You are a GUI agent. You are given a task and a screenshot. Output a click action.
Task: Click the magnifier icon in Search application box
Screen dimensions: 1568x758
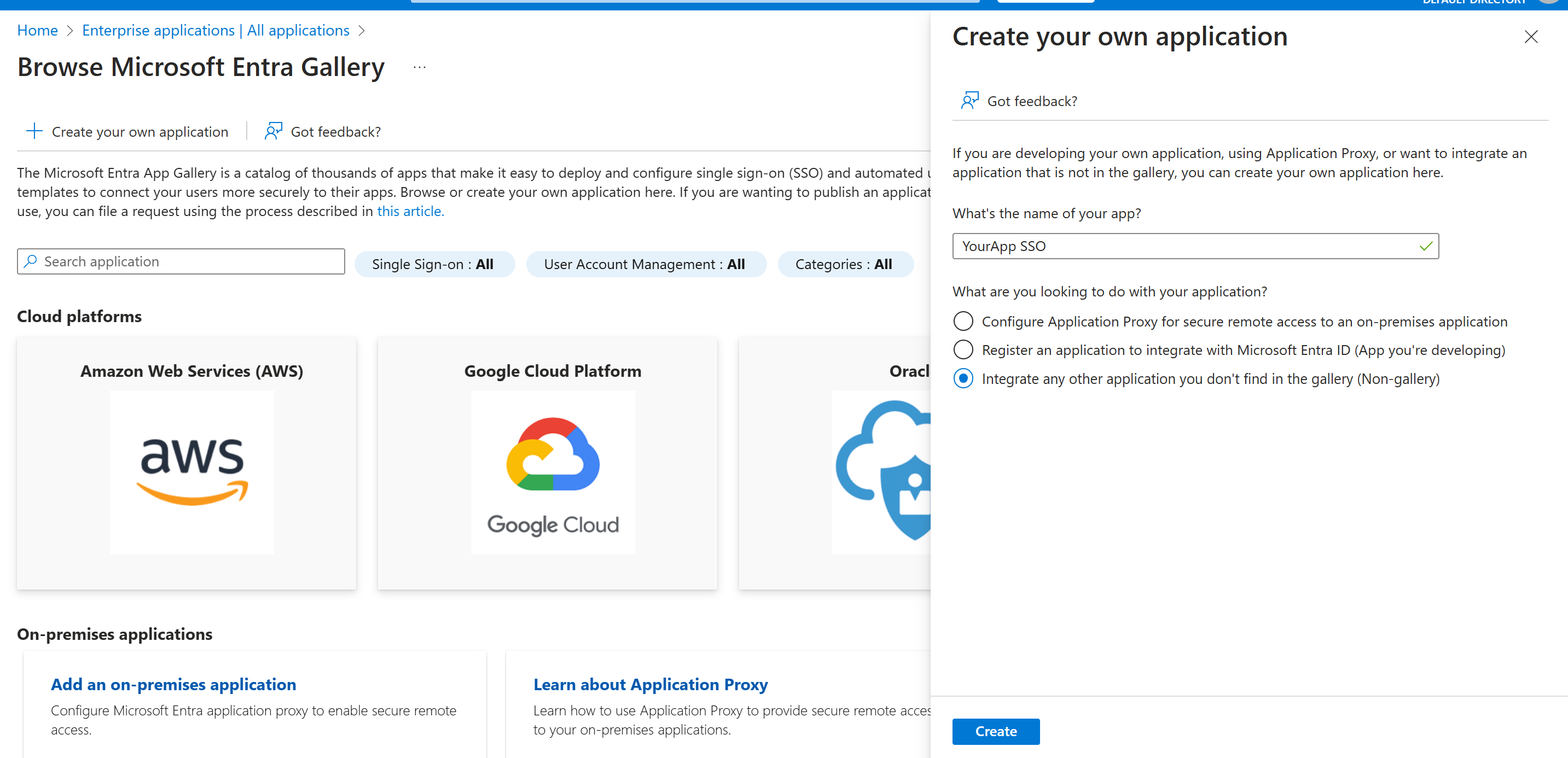[x=31, y=261]
